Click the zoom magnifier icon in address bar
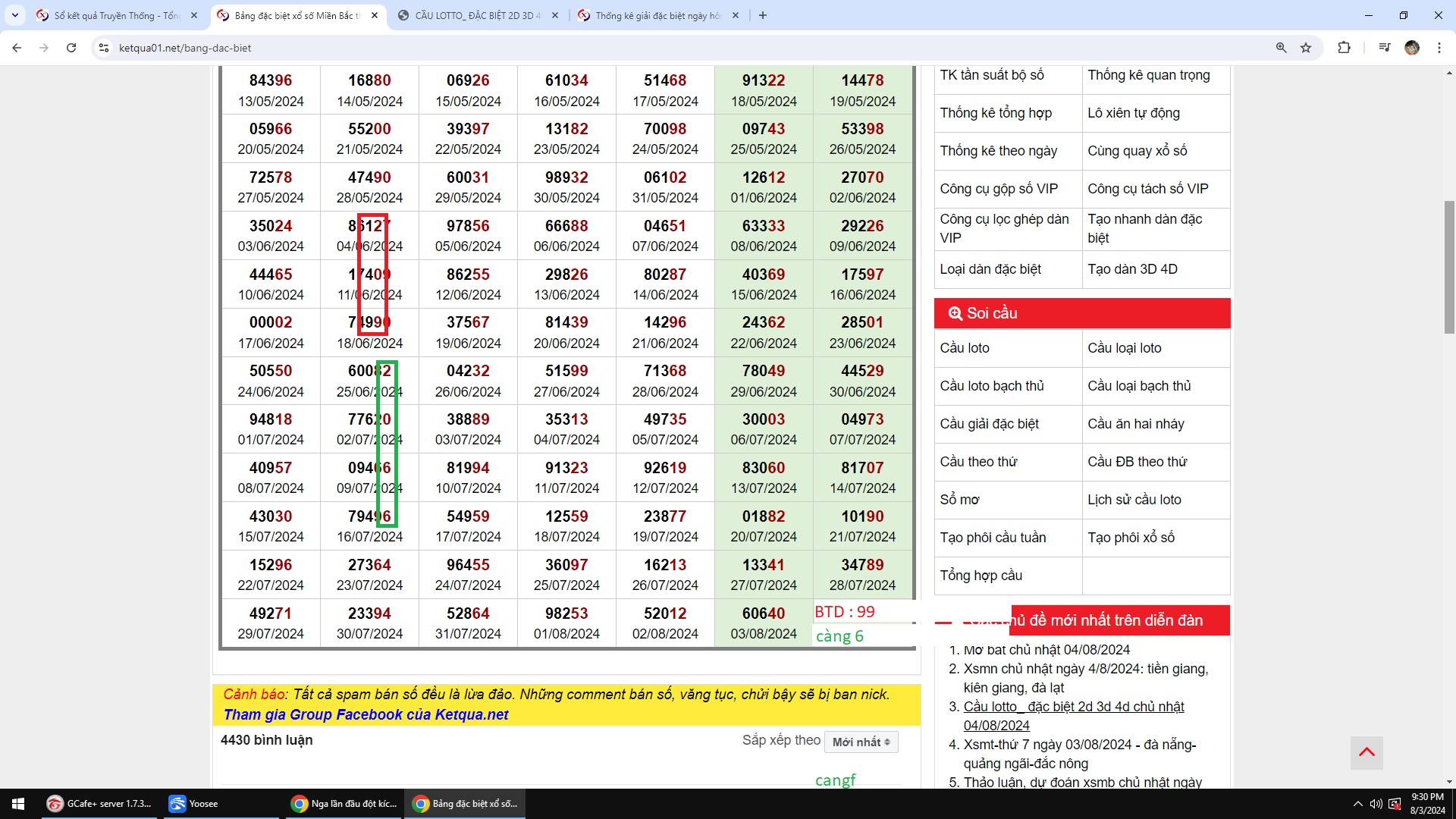This screenshot has height=819, width=1456. pyautogui.click(x=1281, y=48)
